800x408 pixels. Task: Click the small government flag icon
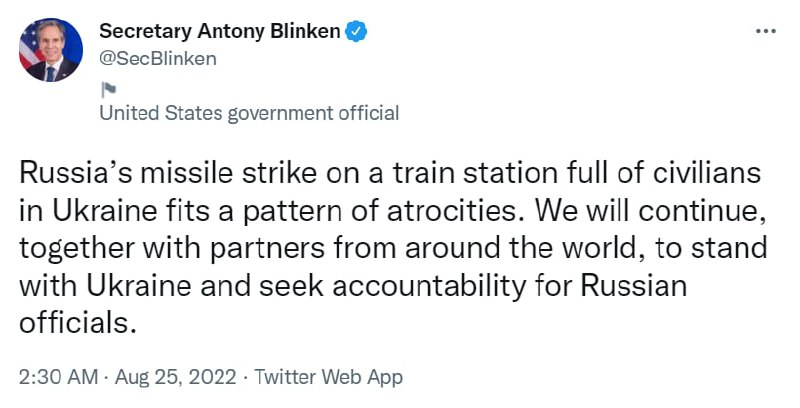coord(106,87)
